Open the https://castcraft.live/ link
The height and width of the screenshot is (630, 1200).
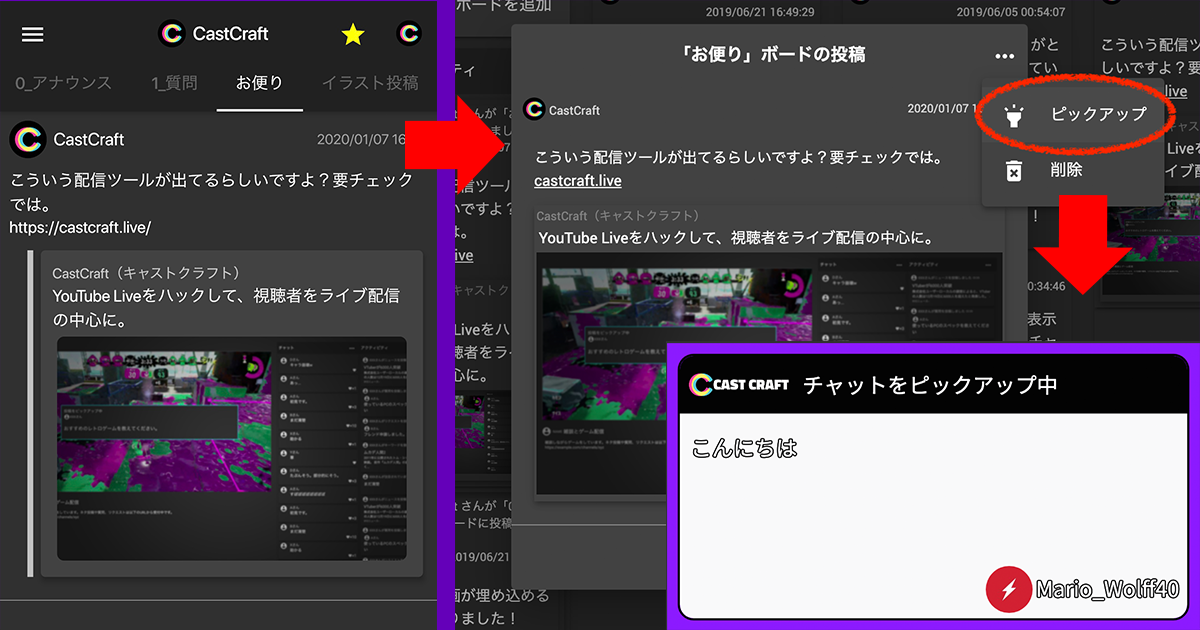[80, 227]
